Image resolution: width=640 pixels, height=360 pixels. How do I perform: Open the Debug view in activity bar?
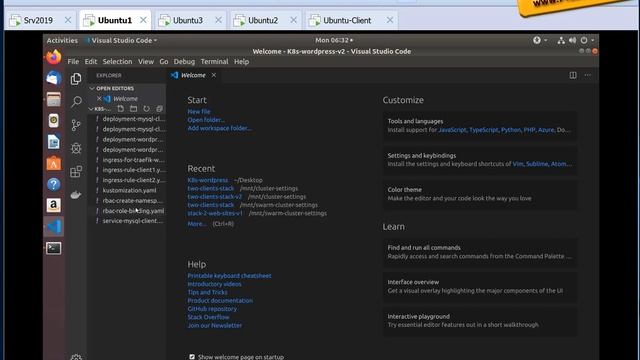click(76, 148)
